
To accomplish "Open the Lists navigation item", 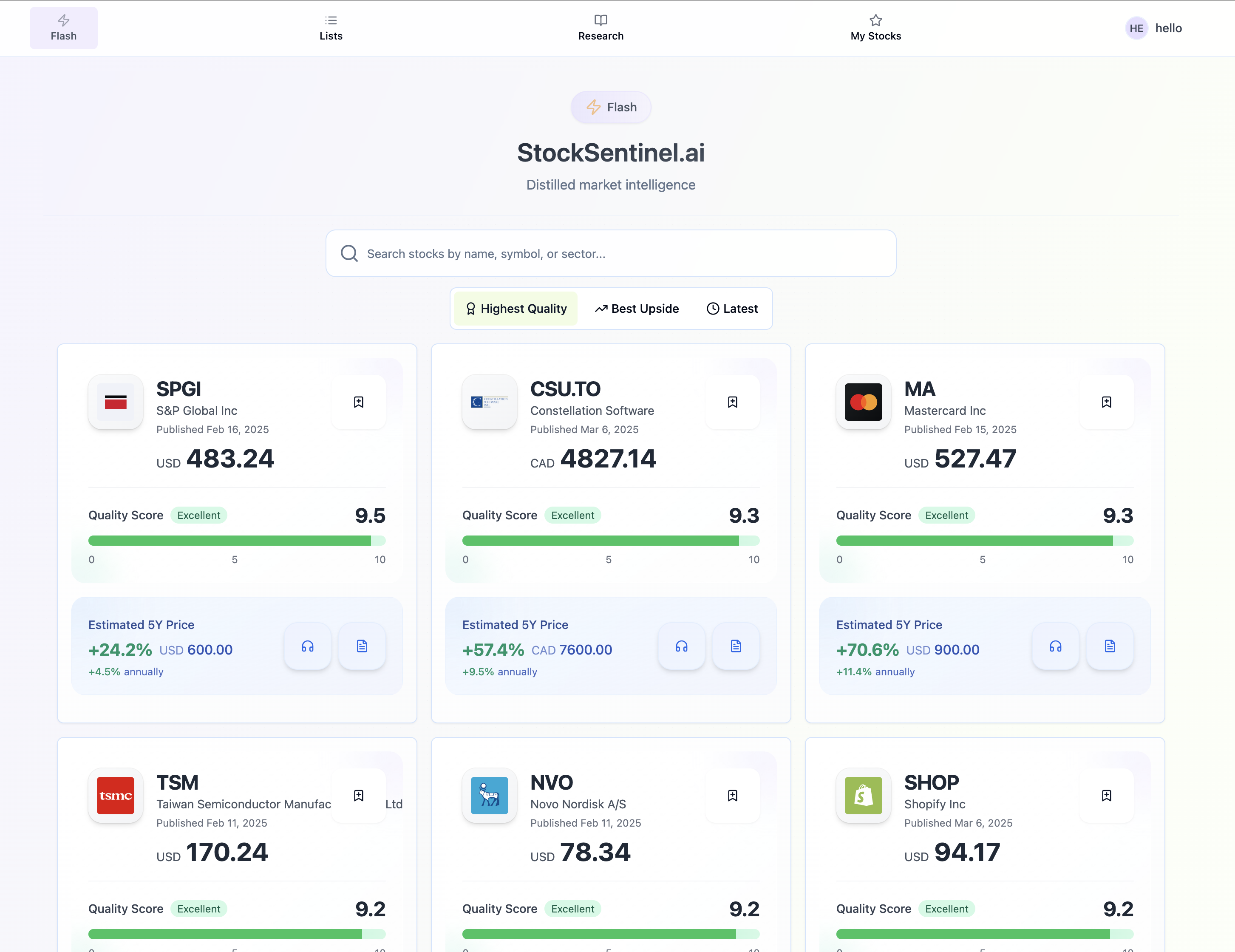I will click(331, 28).
